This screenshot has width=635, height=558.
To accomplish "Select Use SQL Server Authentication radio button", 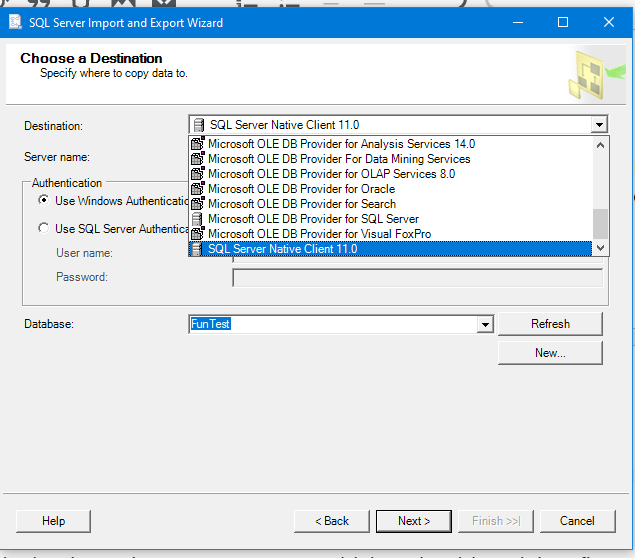I will point(43,228).
